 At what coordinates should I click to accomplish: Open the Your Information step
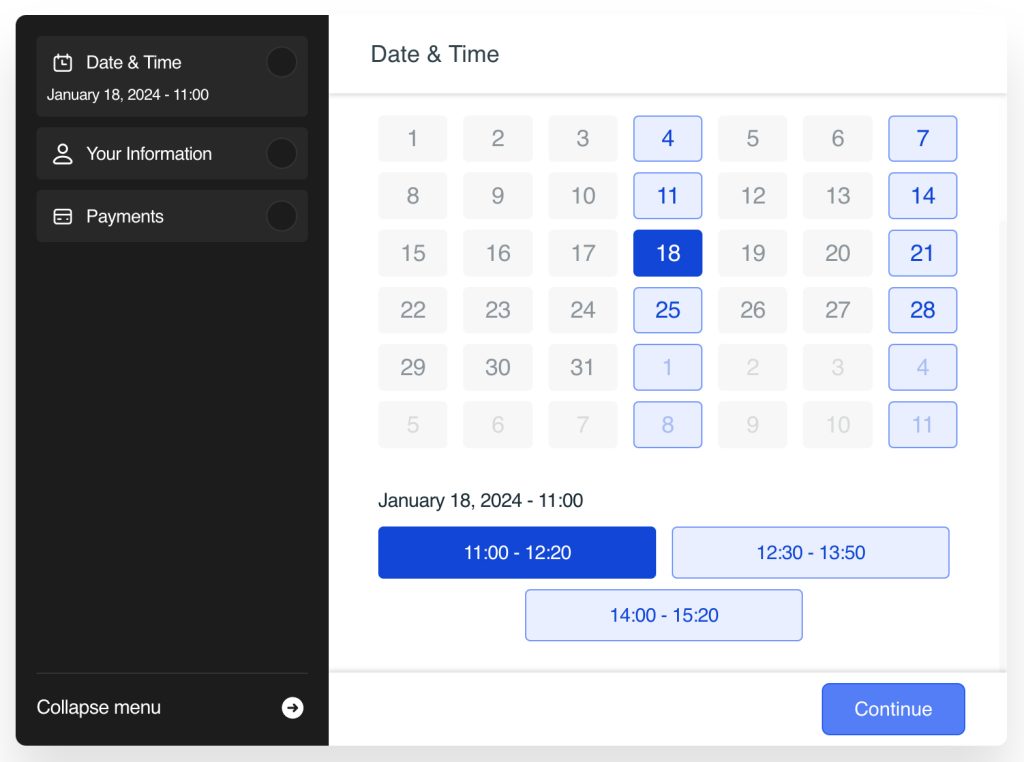pos(150,154)
